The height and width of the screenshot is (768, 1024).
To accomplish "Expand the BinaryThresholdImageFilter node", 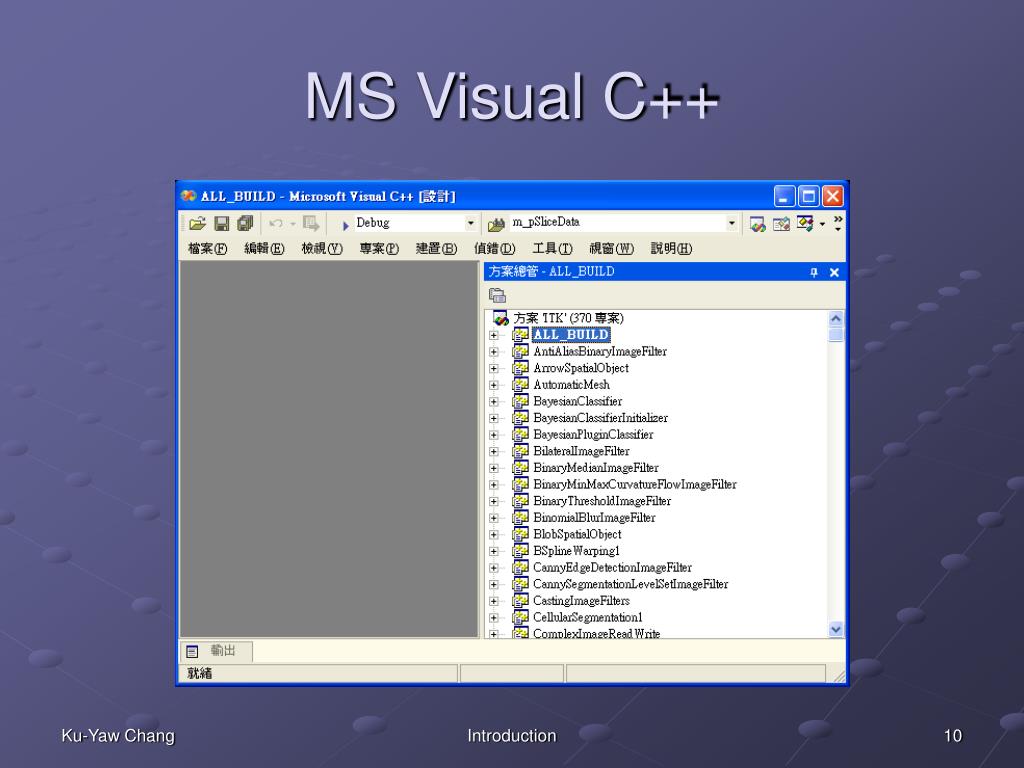I will [x=494, y=502].
